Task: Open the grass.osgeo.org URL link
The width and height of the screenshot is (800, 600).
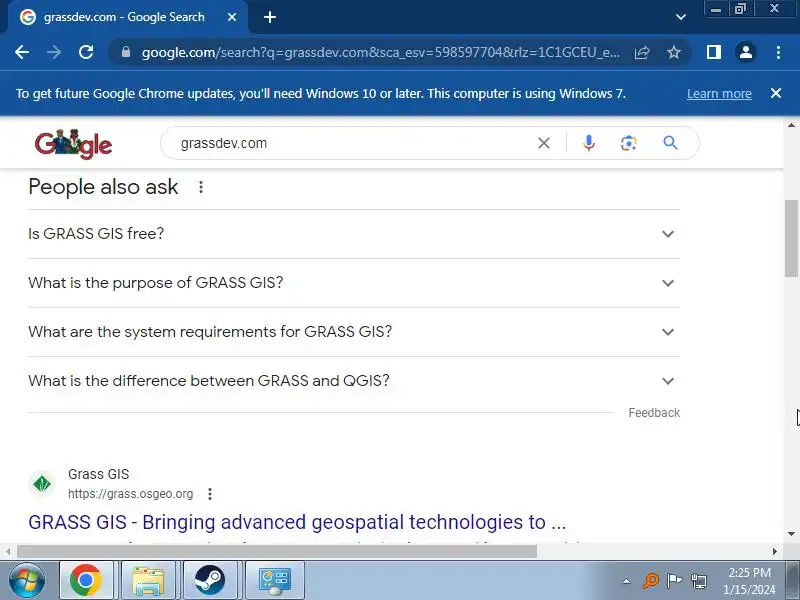Action: [x=131, y=494]
